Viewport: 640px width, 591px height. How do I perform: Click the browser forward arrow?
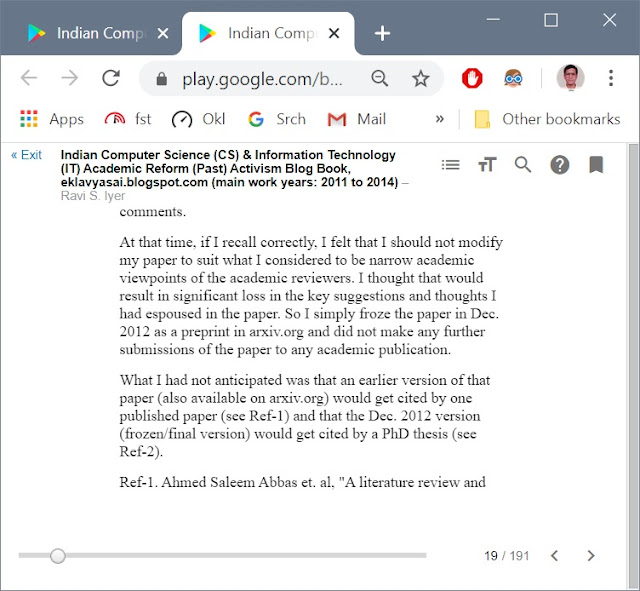[70, 78]
